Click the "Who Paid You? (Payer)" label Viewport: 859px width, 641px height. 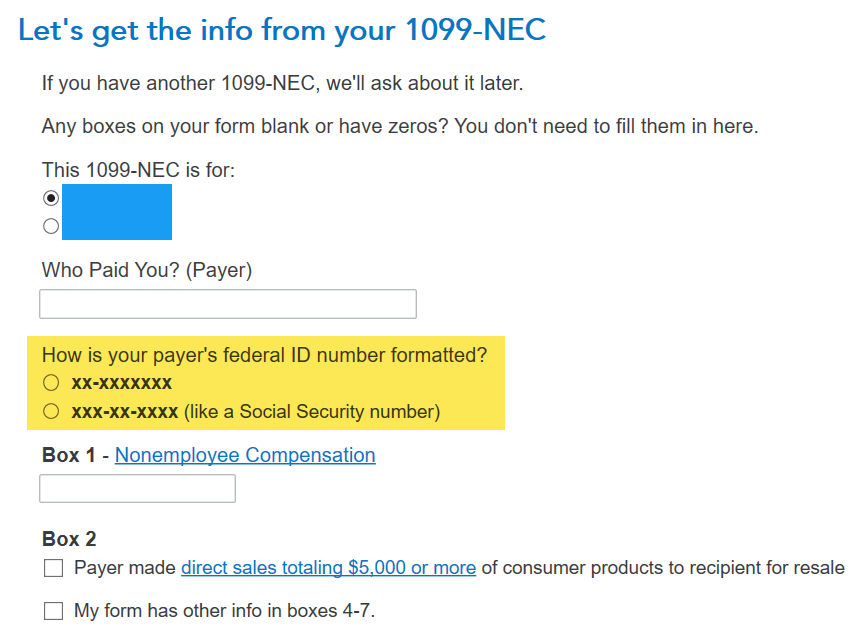point(147,270)
